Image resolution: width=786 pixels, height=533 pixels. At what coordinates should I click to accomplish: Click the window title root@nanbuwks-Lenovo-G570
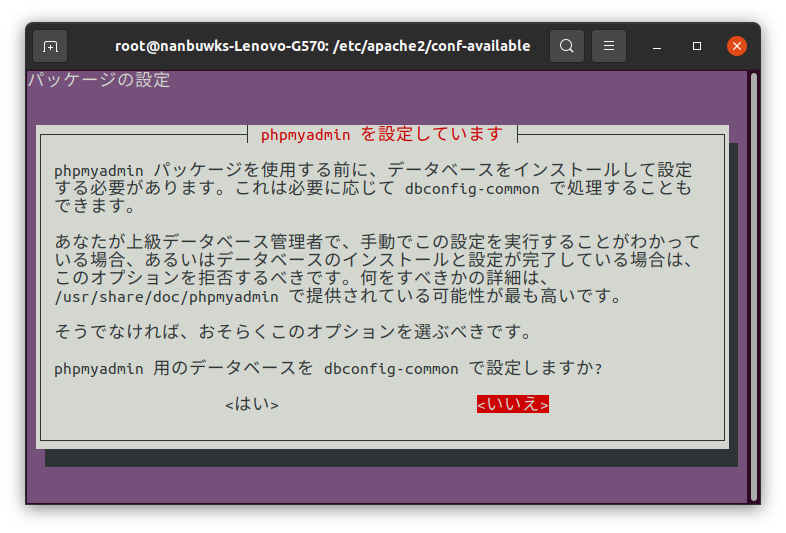(323, 46)
